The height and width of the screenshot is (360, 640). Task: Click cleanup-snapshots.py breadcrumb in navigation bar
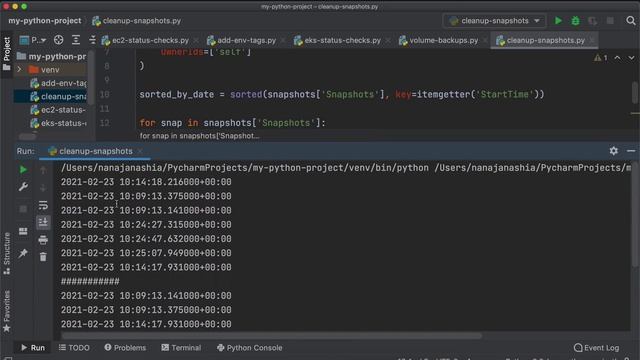[x=137, y=21]
